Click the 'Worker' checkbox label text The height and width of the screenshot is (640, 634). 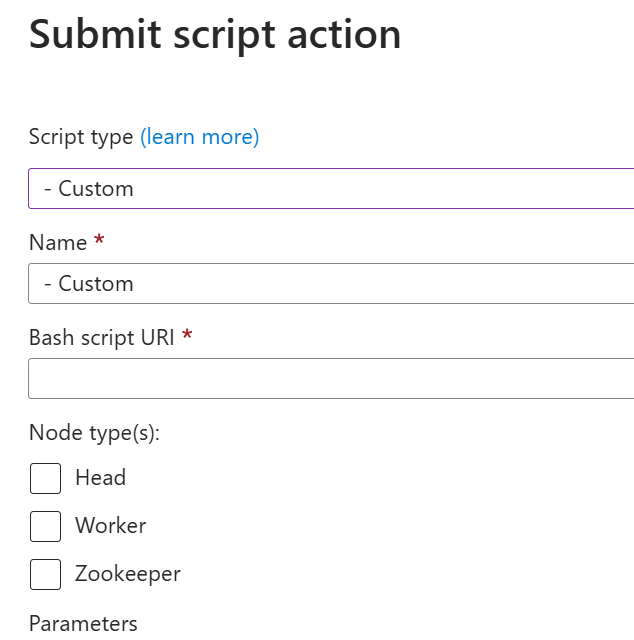(110, 526)
